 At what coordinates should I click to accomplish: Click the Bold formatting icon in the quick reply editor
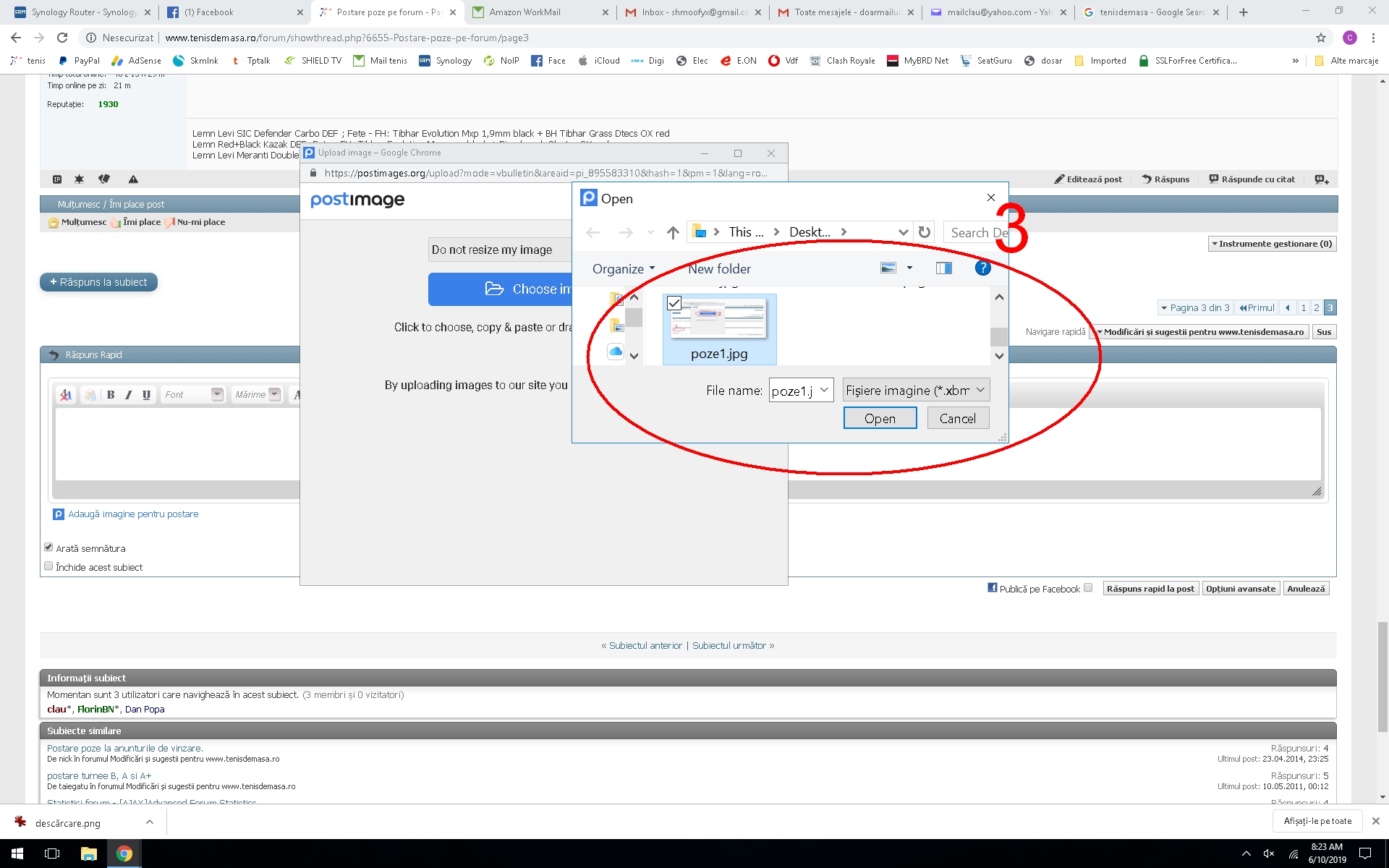111,394
